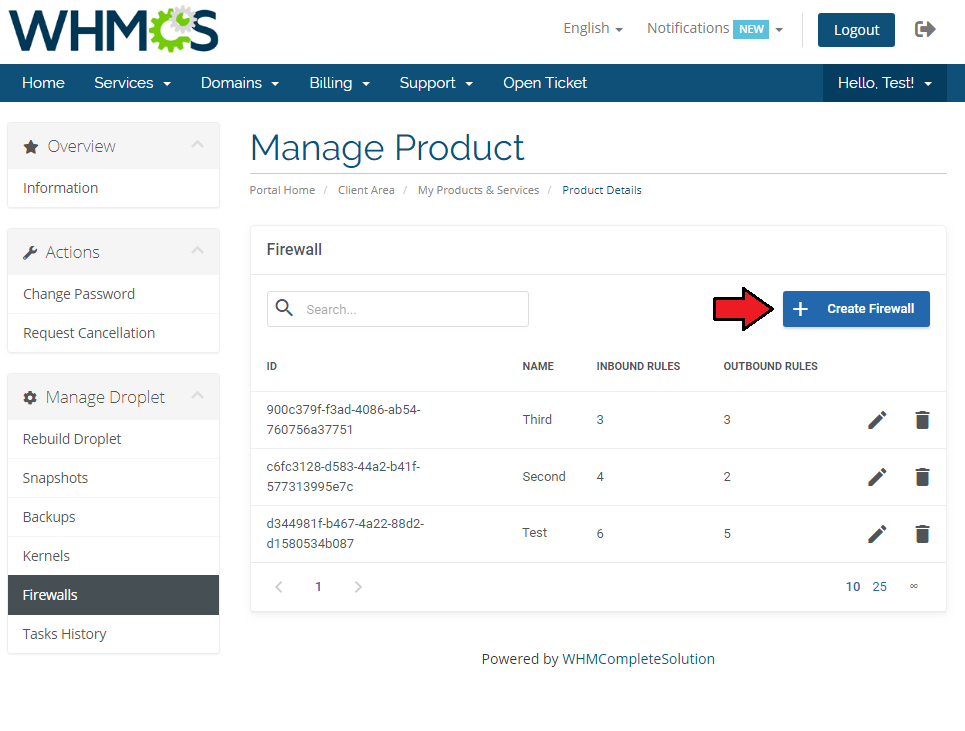Click the exit door icon beside Logout

pos(925,29)
